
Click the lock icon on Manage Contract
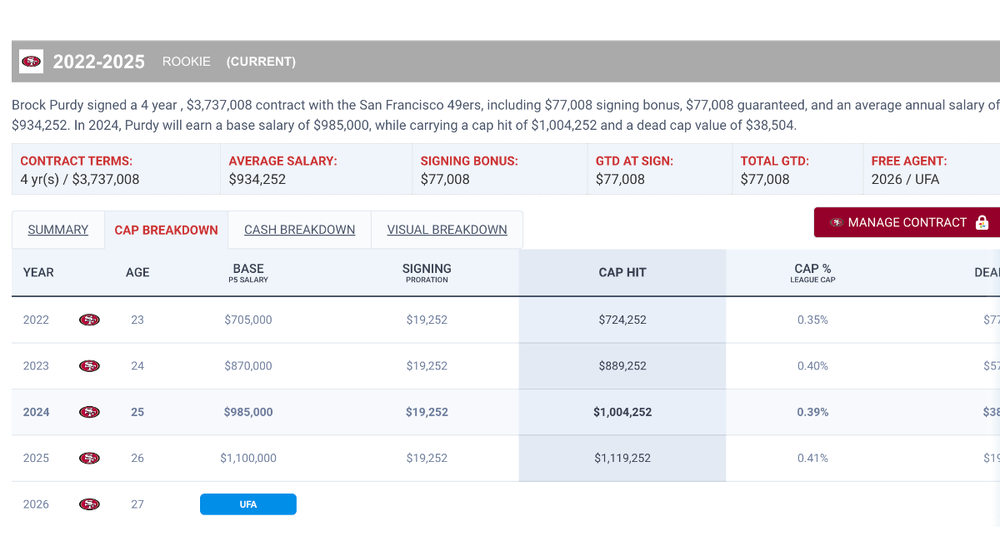[981, 223]
